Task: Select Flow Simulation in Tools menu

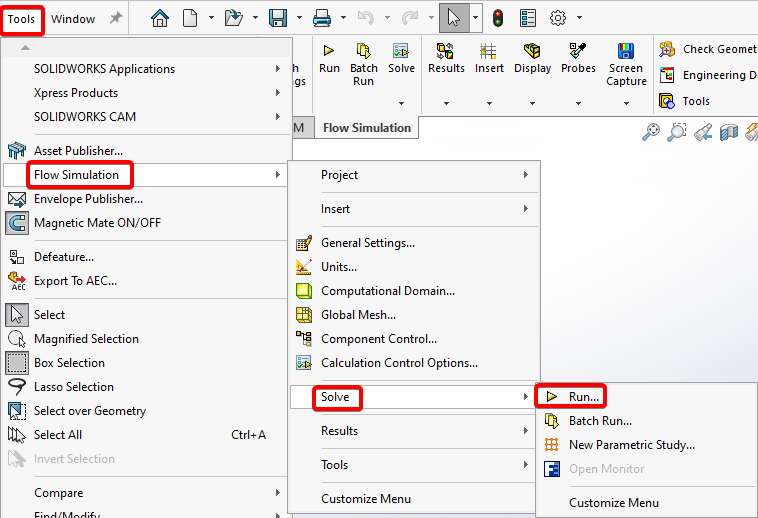Action: pos(147,175)
